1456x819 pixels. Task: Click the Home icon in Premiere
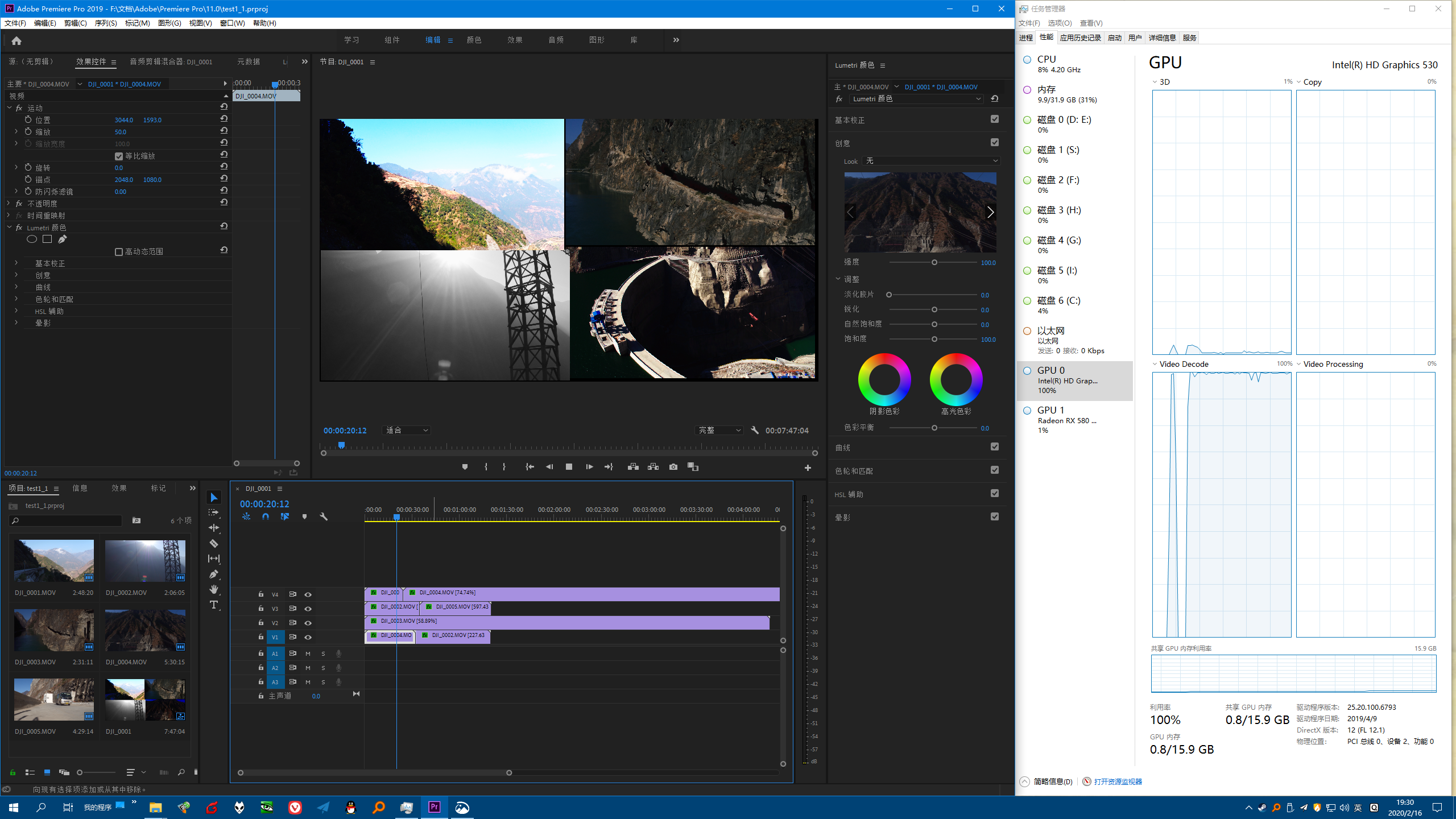16,40
